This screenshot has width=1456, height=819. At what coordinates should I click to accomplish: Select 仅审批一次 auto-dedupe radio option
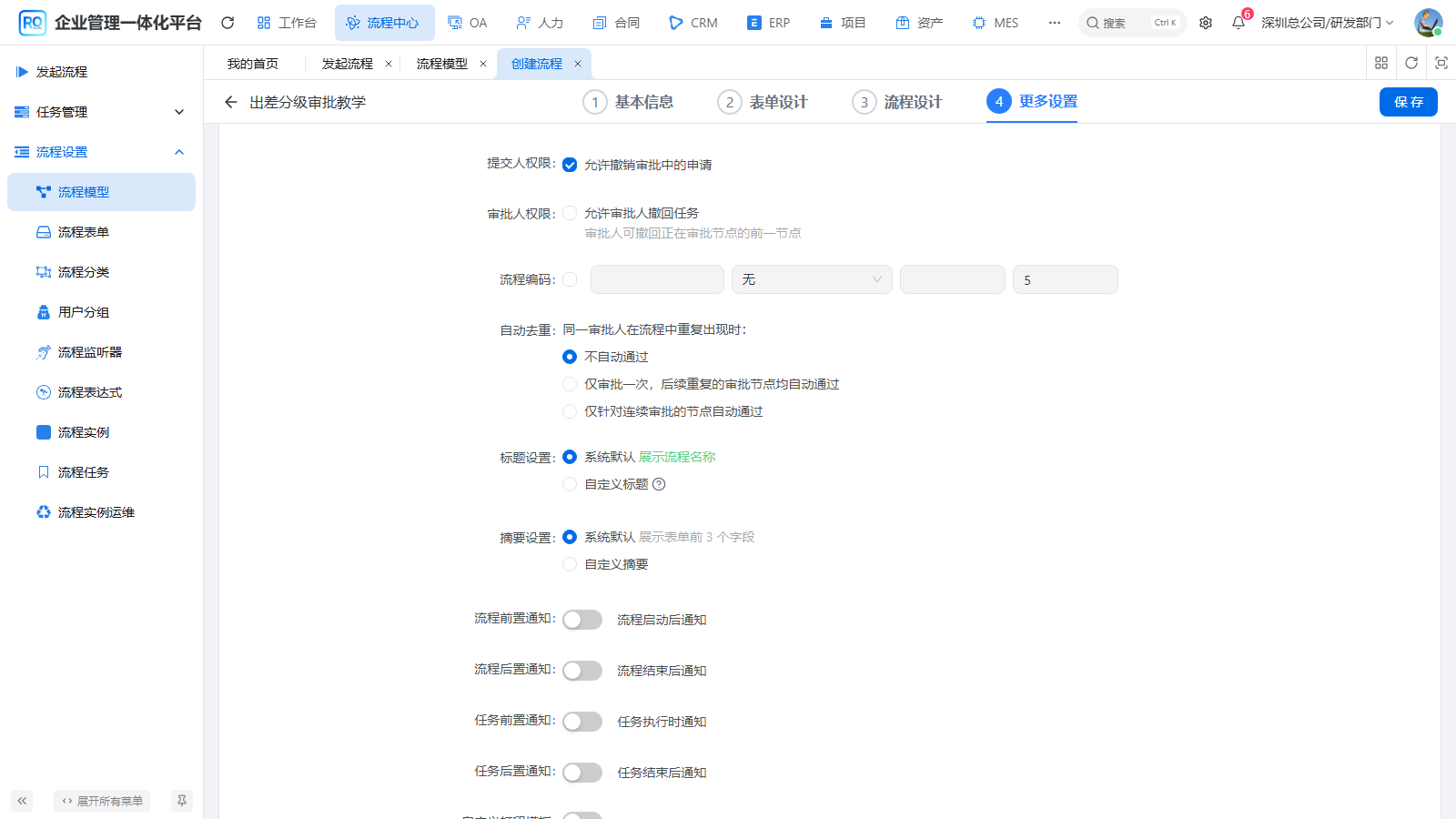tap(570, 384)
